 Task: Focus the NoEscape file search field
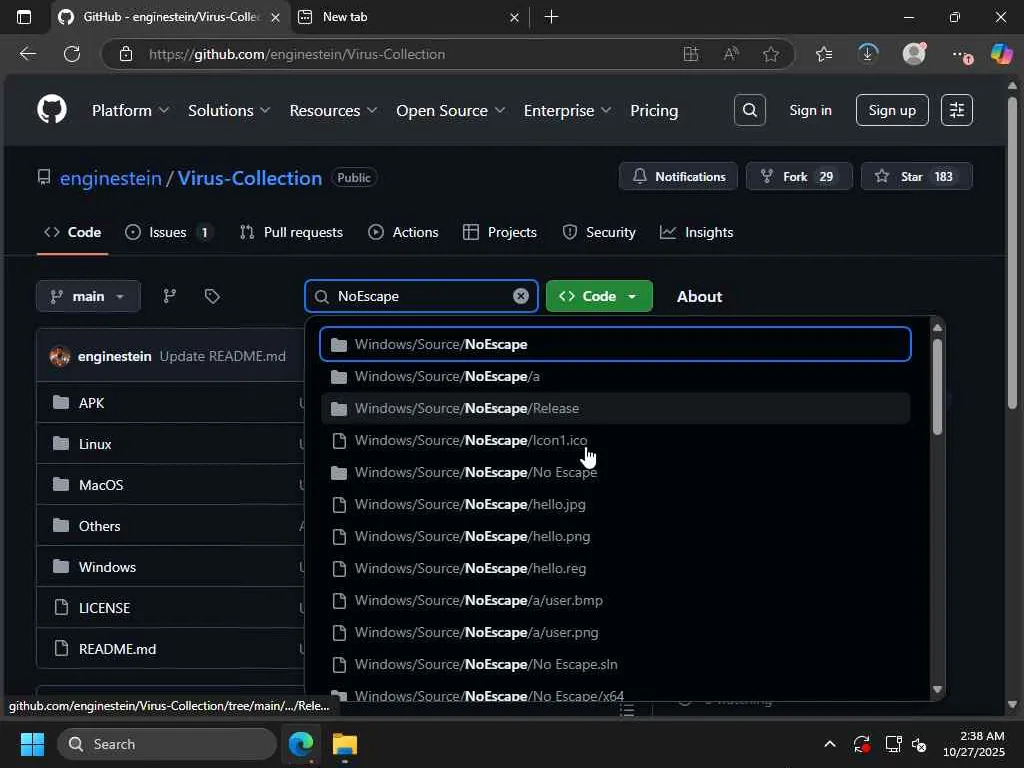click(x=421, y=296)
